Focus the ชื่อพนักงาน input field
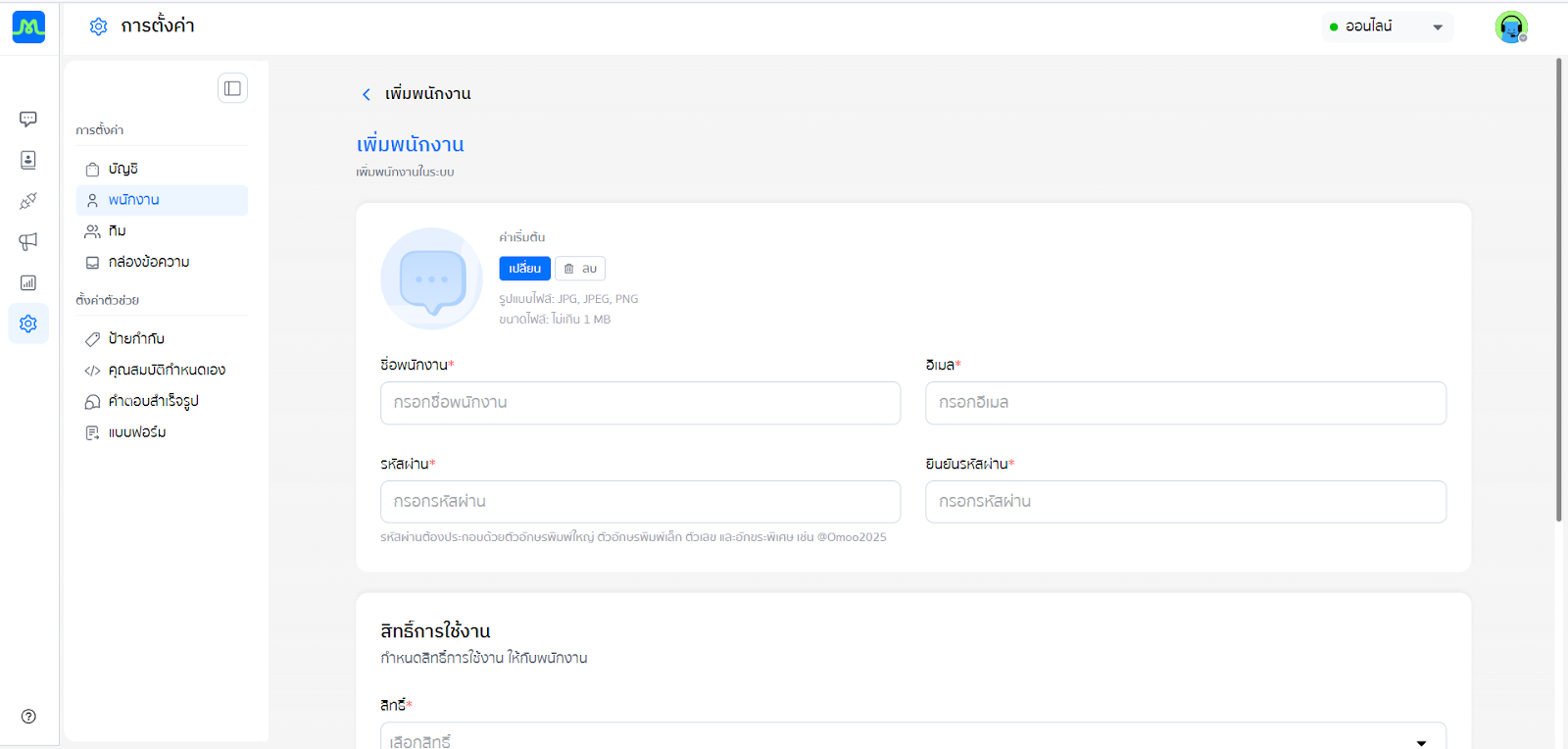1568x749 pixels. coord(640,403)
